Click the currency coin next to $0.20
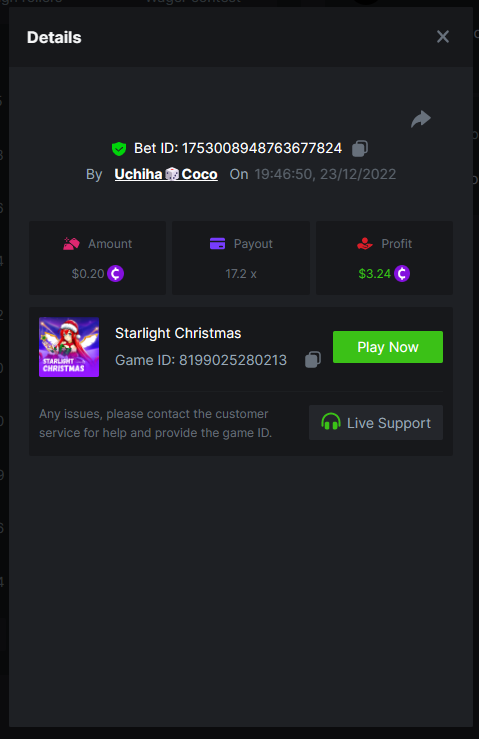 pos(116,273)
